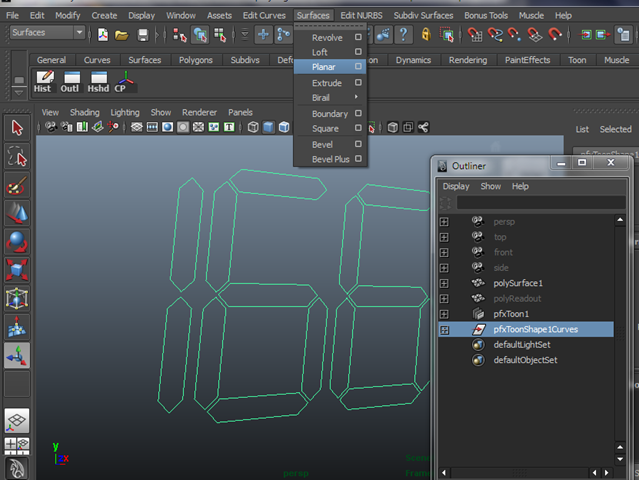Toggle wireframe display cube icon

coord(253,127)
